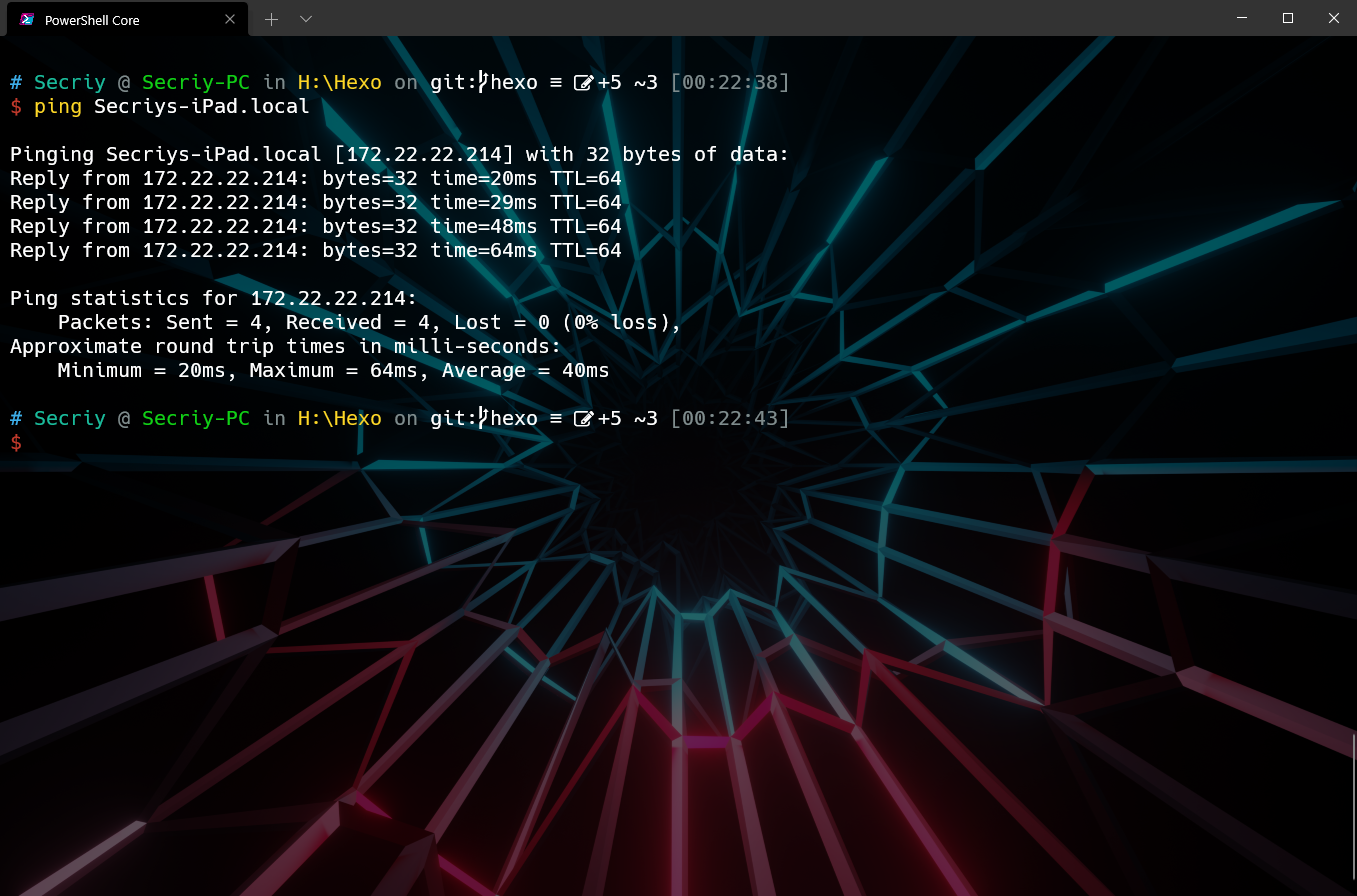The height and width of the screenshot is (896, 1357).
Task: Click the 'Packets: Sent = 4' line
Action: pos(370,322)
